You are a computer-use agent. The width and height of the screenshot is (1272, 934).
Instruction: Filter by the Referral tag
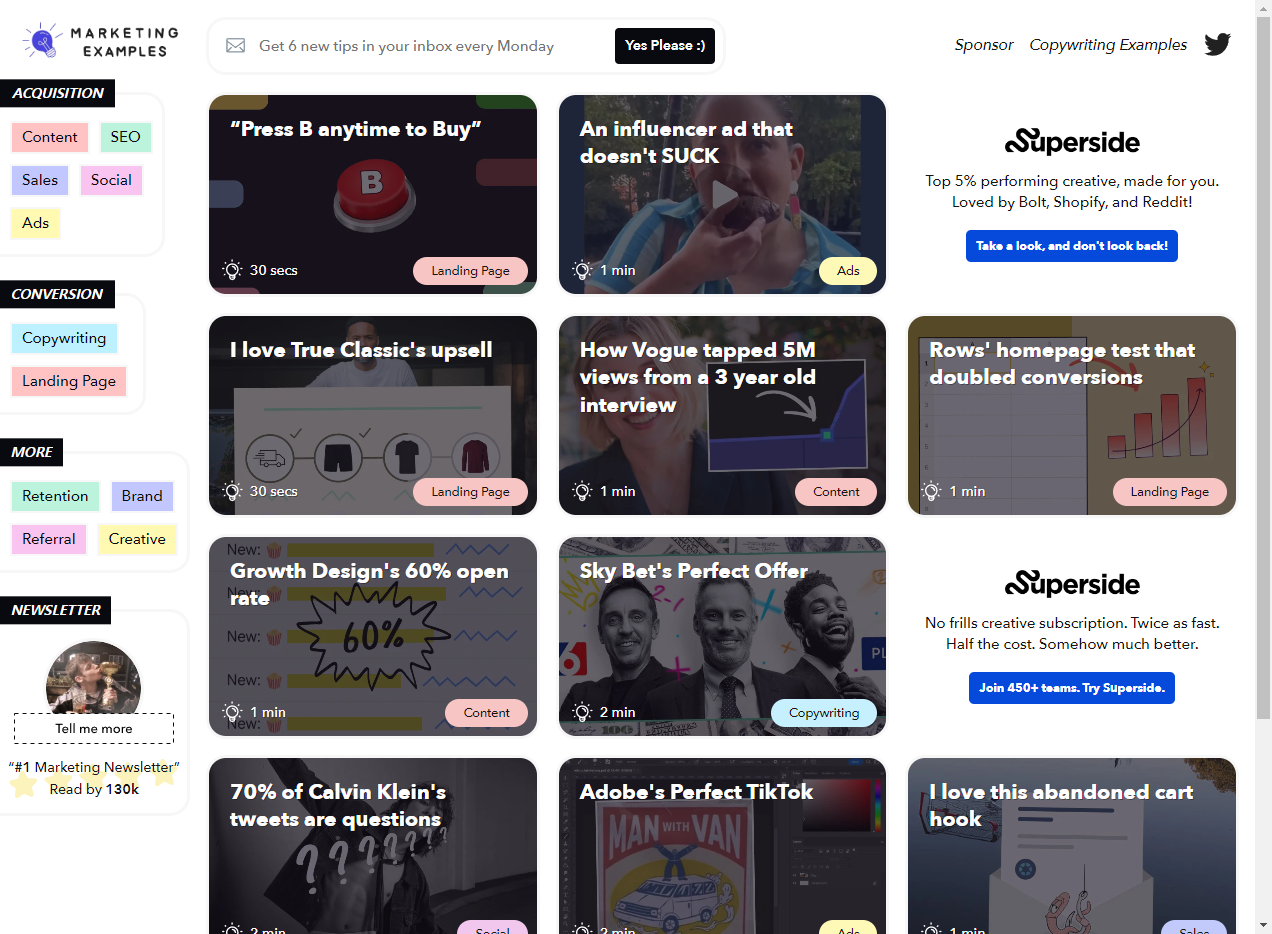click(49, 539)
